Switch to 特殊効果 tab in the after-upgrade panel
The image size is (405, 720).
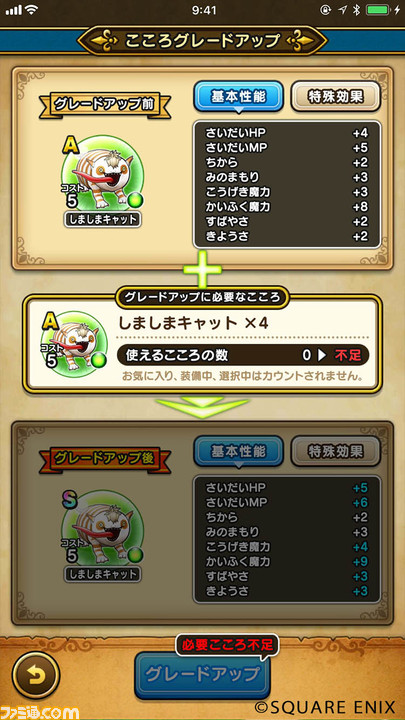pyautogui.click(x=336, y=452)
